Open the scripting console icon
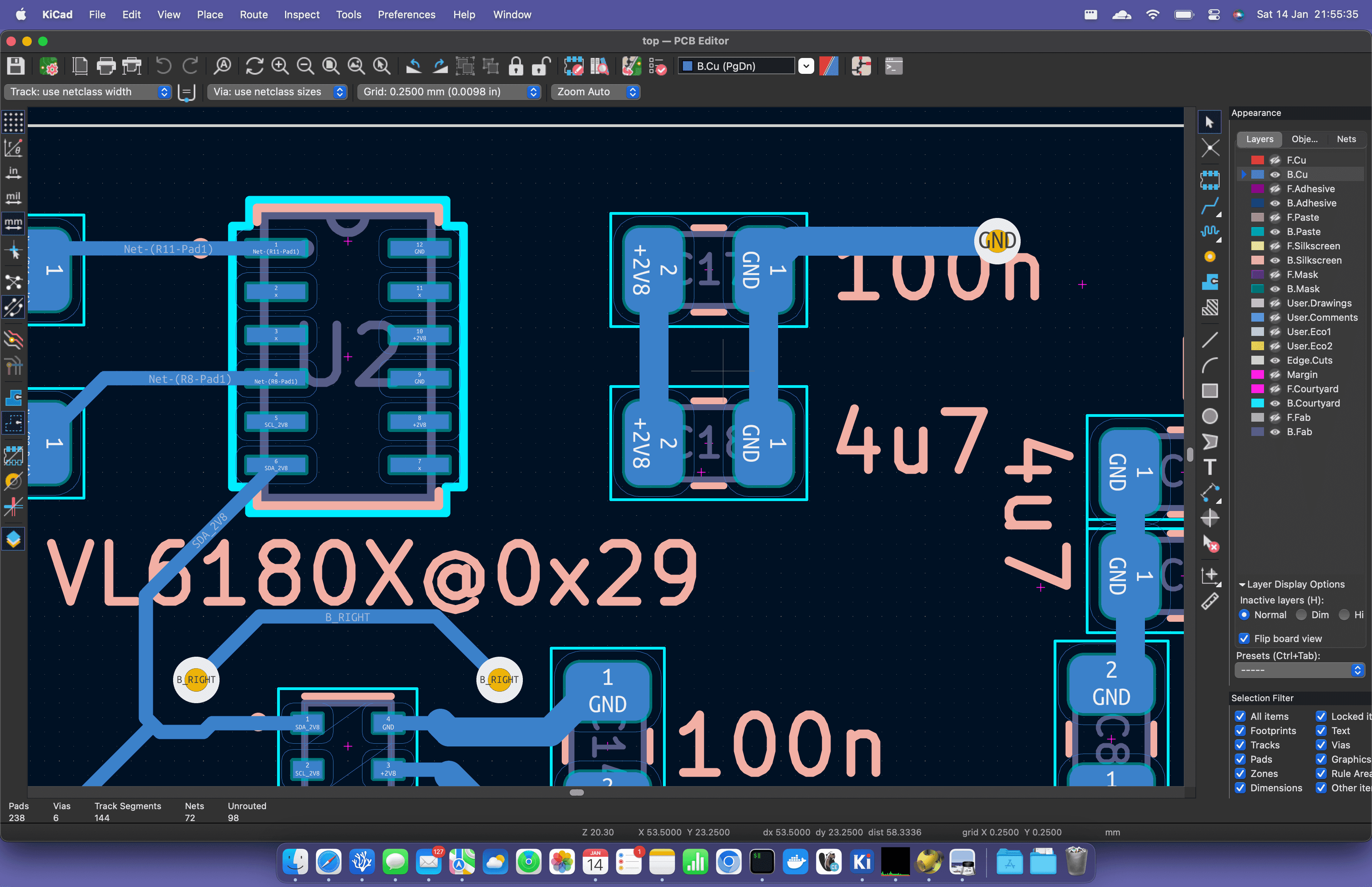This screenshot has width=1372, height=887. click(x=894, y=66)
